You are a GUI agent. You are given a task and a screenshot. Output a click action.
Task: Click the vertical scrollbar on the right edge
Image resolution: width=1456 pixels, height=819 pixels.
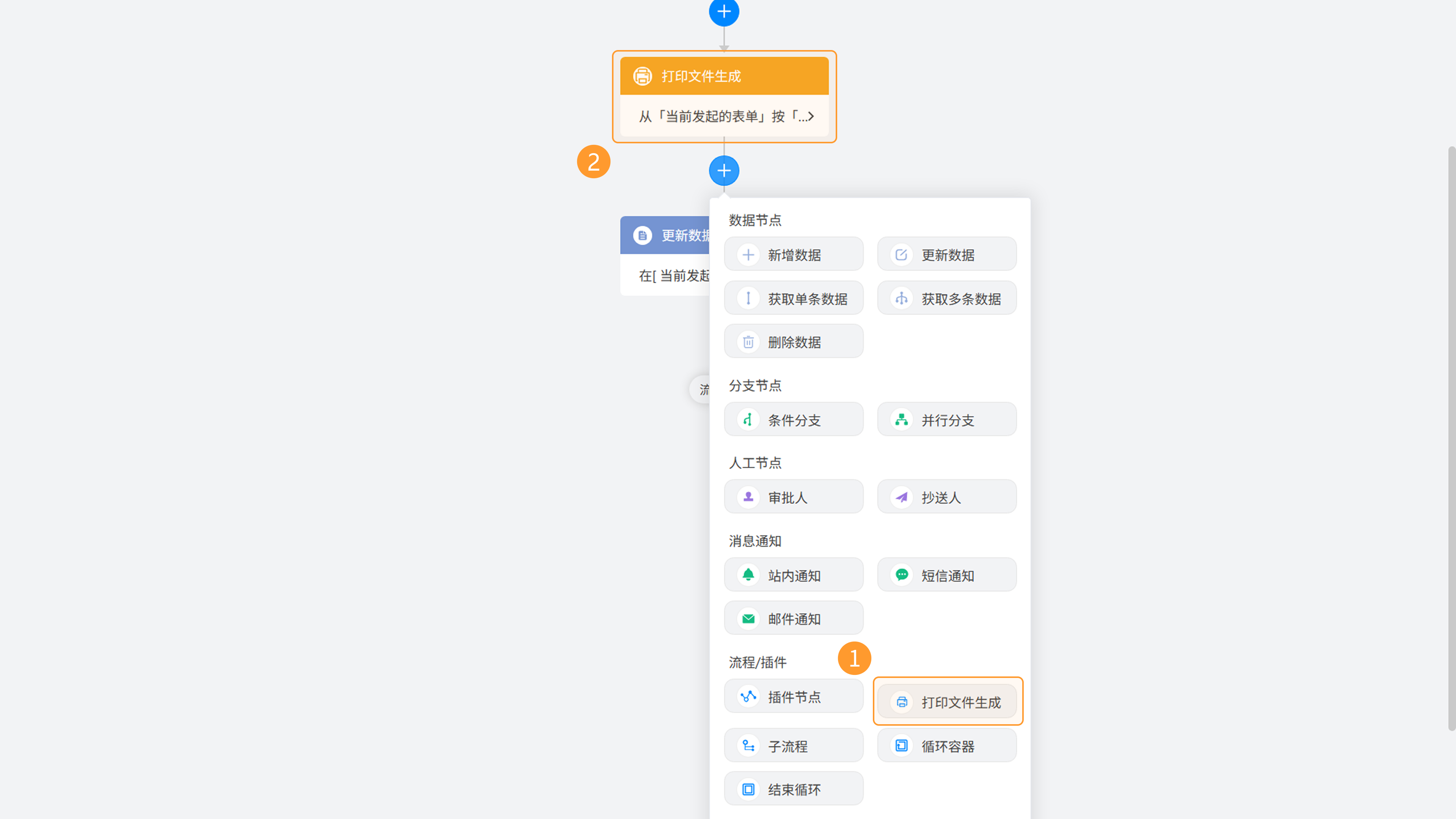point(1451,438)
